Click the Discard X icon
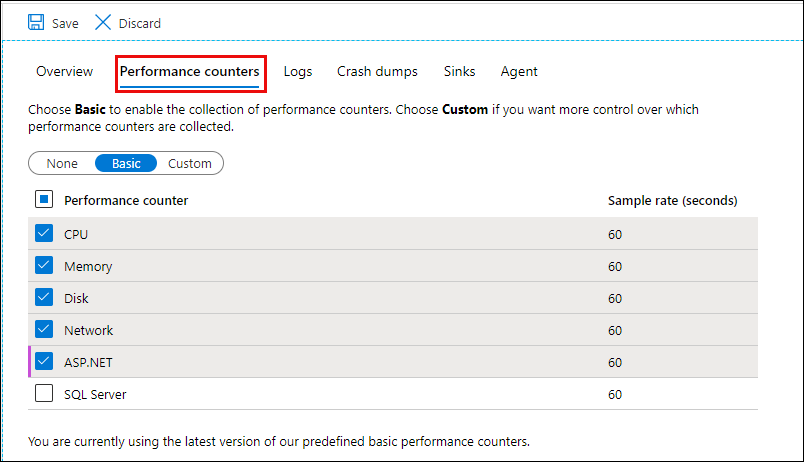 pos(103,22)
